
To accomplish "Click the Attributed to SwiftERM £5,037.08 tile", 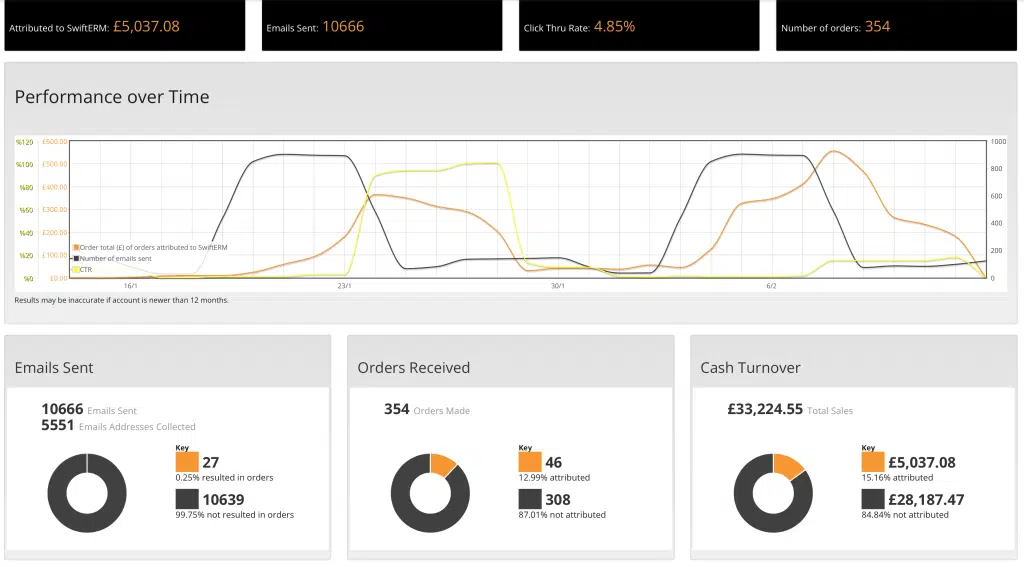I will click(125, 25).
